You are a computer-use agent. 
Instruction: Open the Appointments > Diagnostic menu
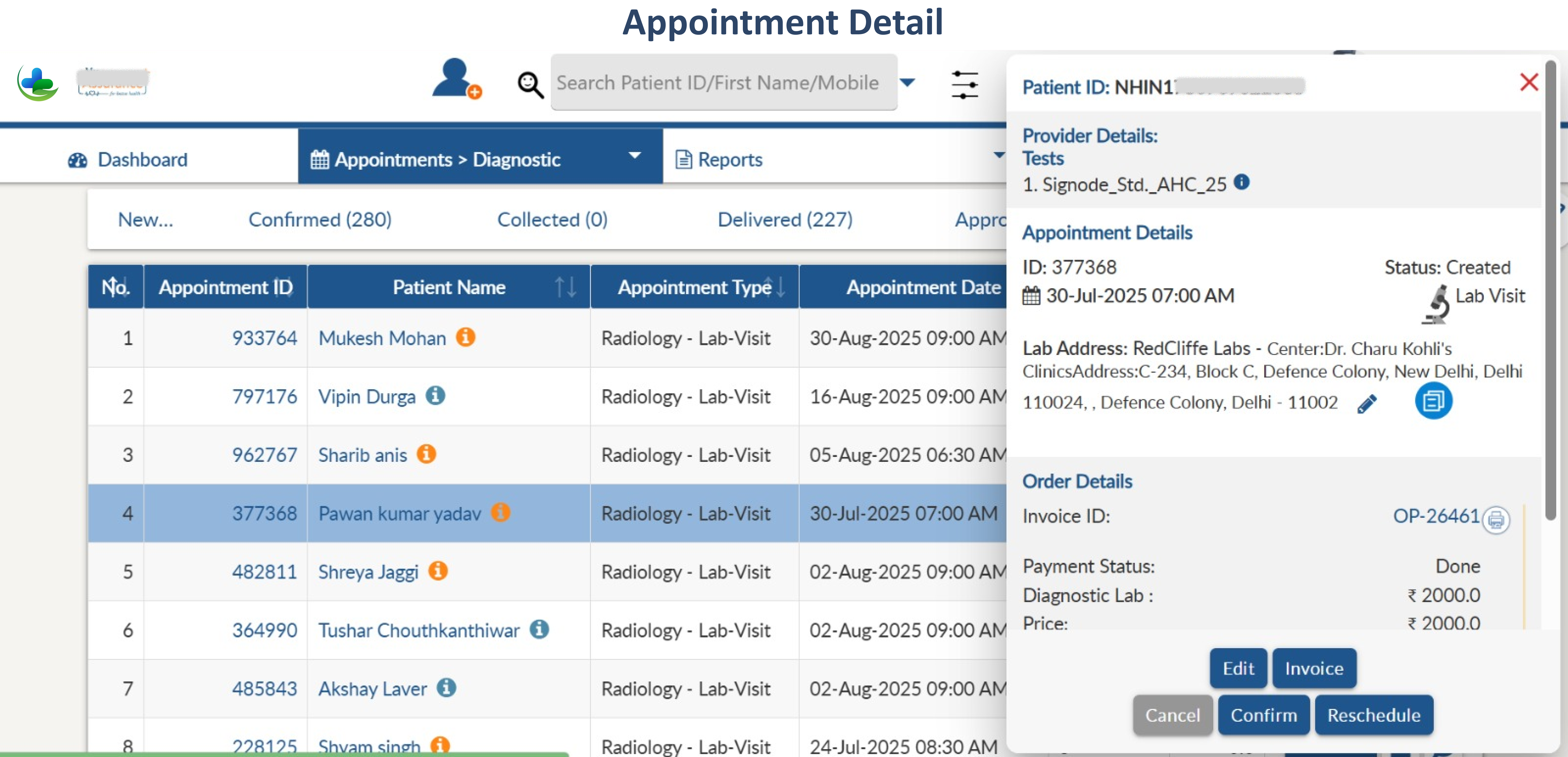[480, 156]
